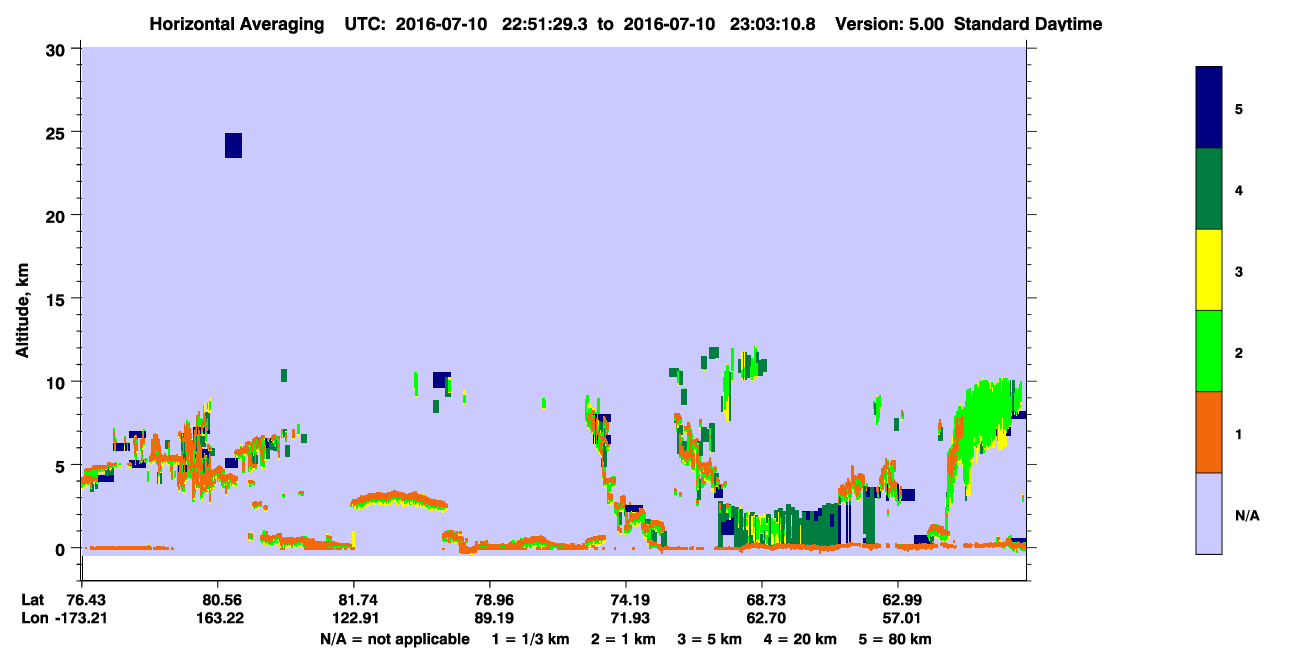Viewport: 1300px width, 667px height.
Task: Click the large bright green cloud near 8 km
Action: pos(985,415)
